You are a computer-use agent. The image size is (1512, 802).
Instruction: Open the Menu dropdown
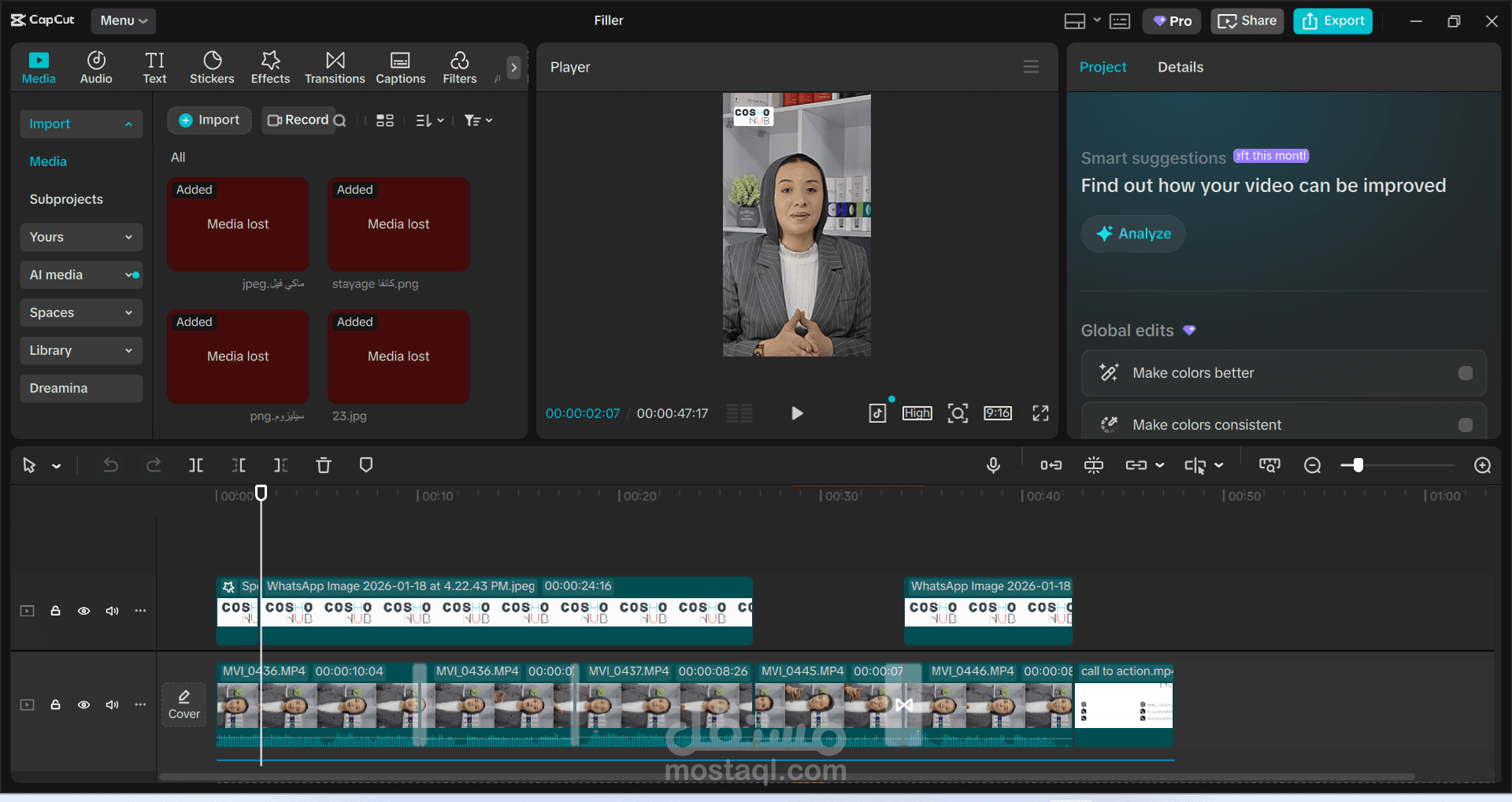coord(124,20)
